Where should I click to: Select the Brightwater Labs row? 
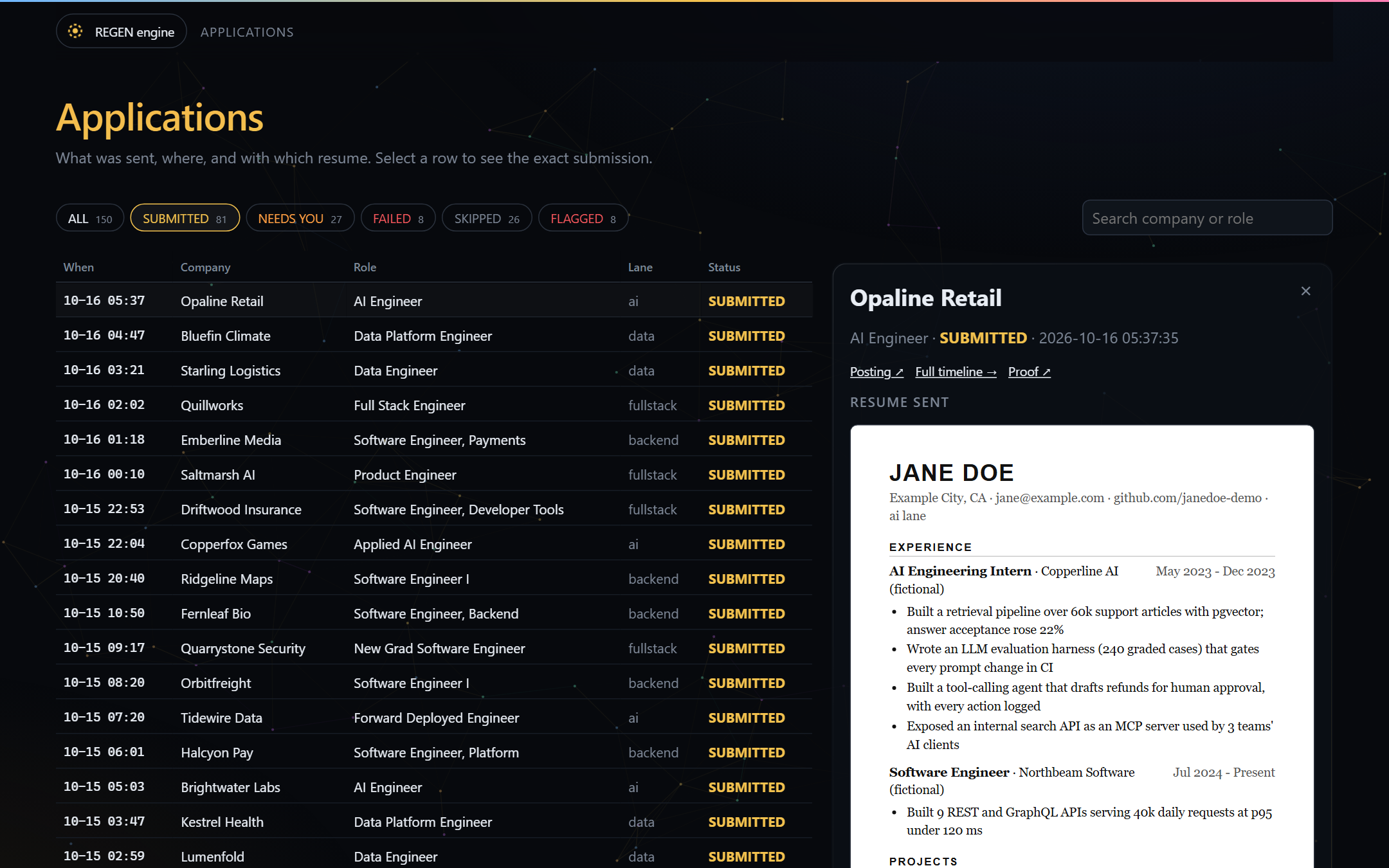434,787
